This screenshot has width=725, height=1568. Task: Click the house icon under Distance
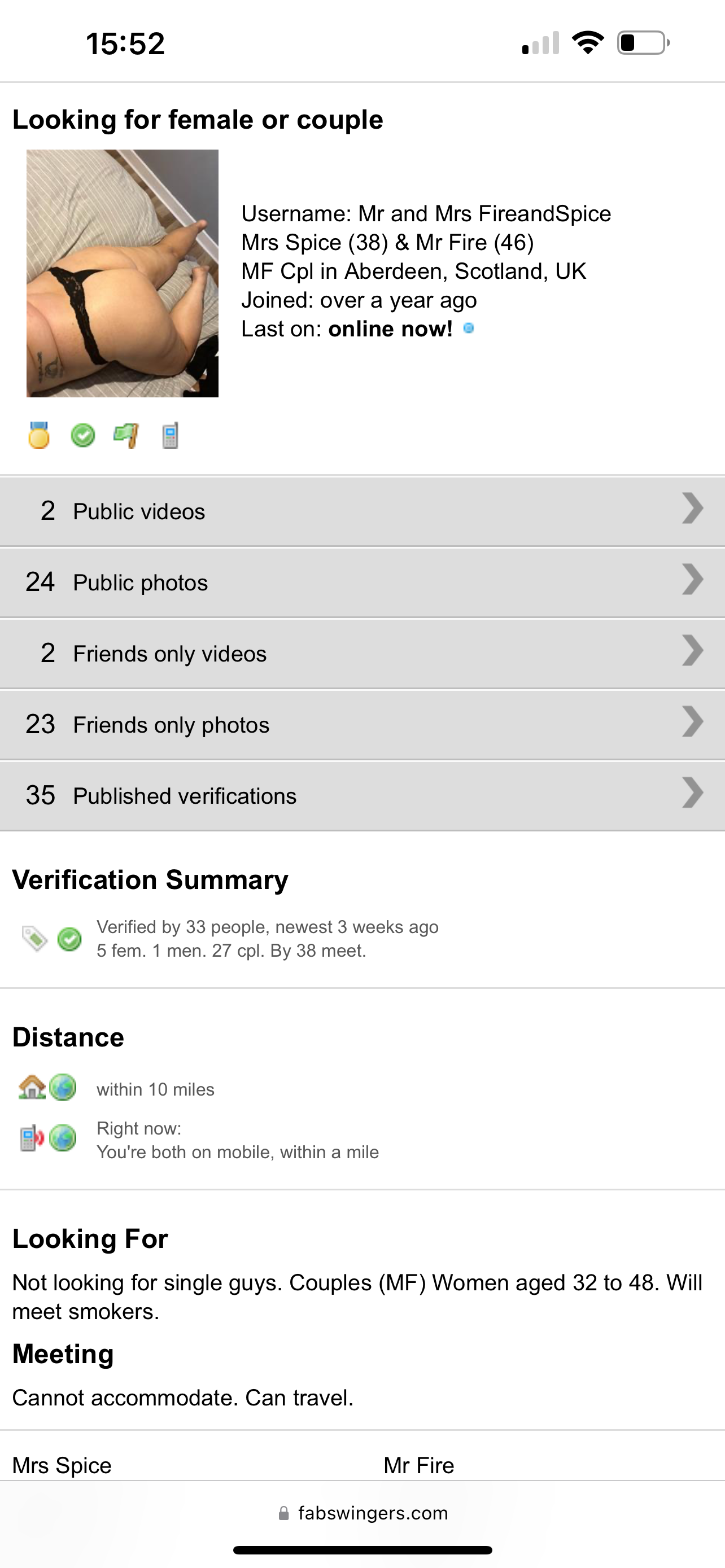32,1087
